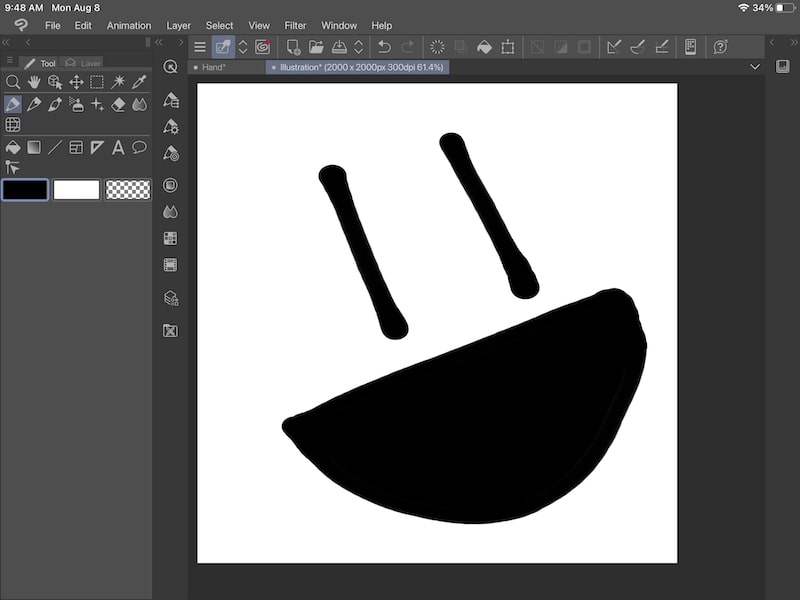Undo the last brush stroke
800x600 pixels.
[384, 45]
